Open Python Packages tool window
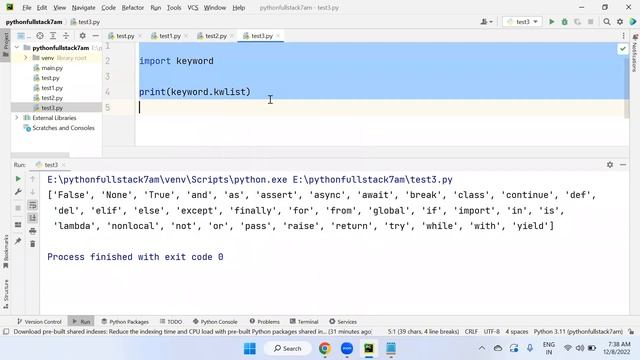Viewport: 640px width, 360px height. point(125,322)
